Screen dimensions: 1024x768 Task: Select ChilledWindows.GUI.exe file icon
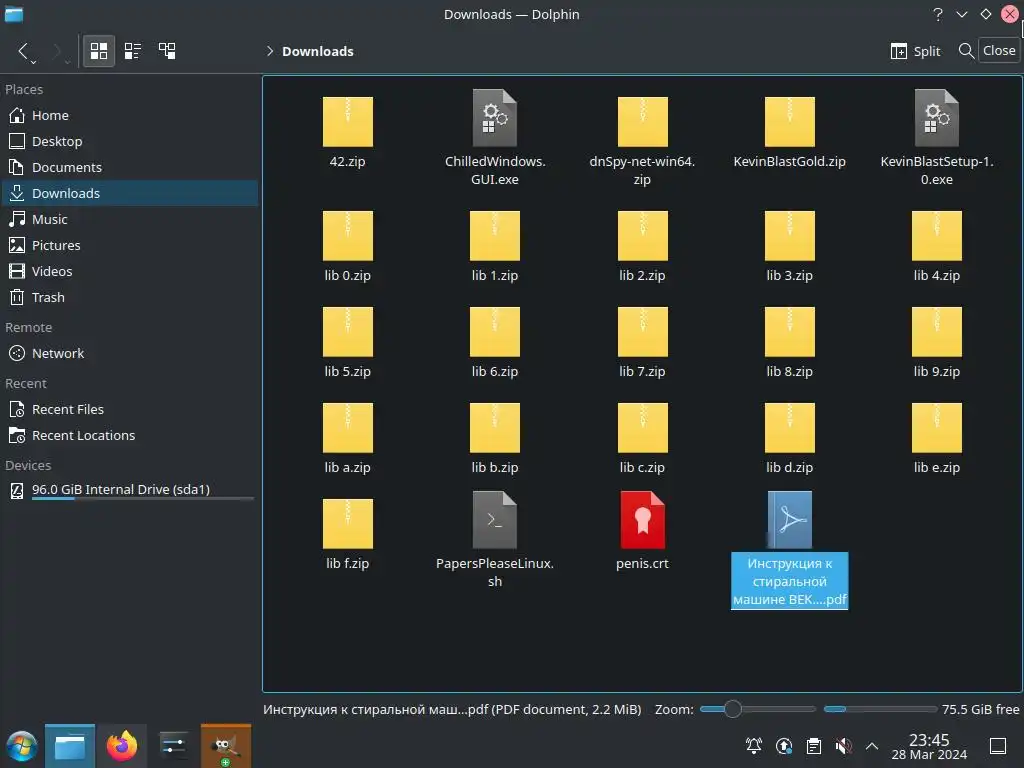coord(495,118)
